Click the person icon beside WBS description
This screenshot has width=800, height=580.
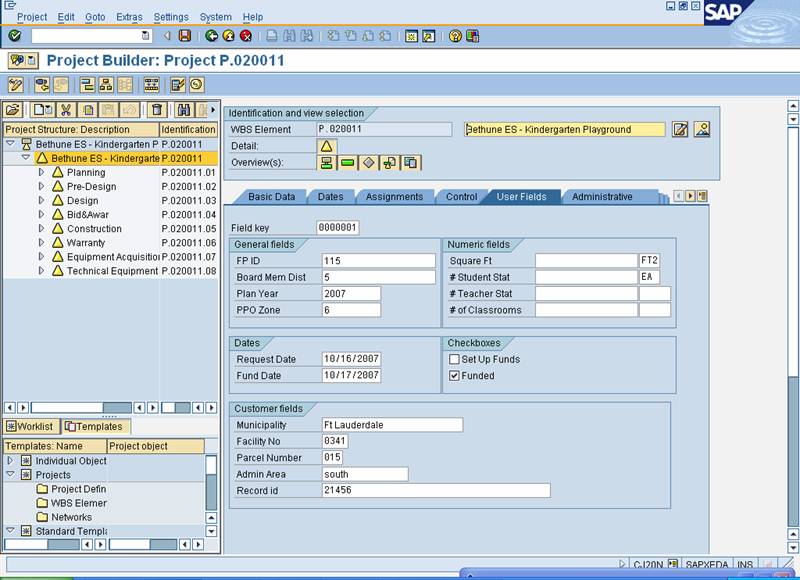702,130
